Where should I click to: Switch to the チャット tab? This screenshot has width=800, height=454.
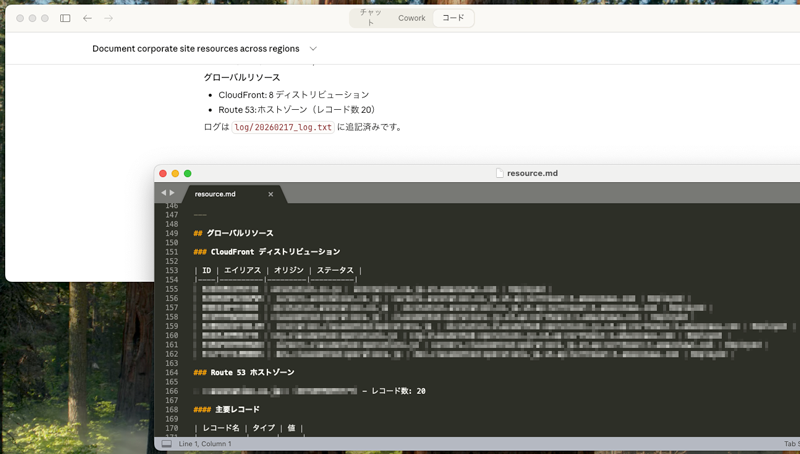point(370,18)
